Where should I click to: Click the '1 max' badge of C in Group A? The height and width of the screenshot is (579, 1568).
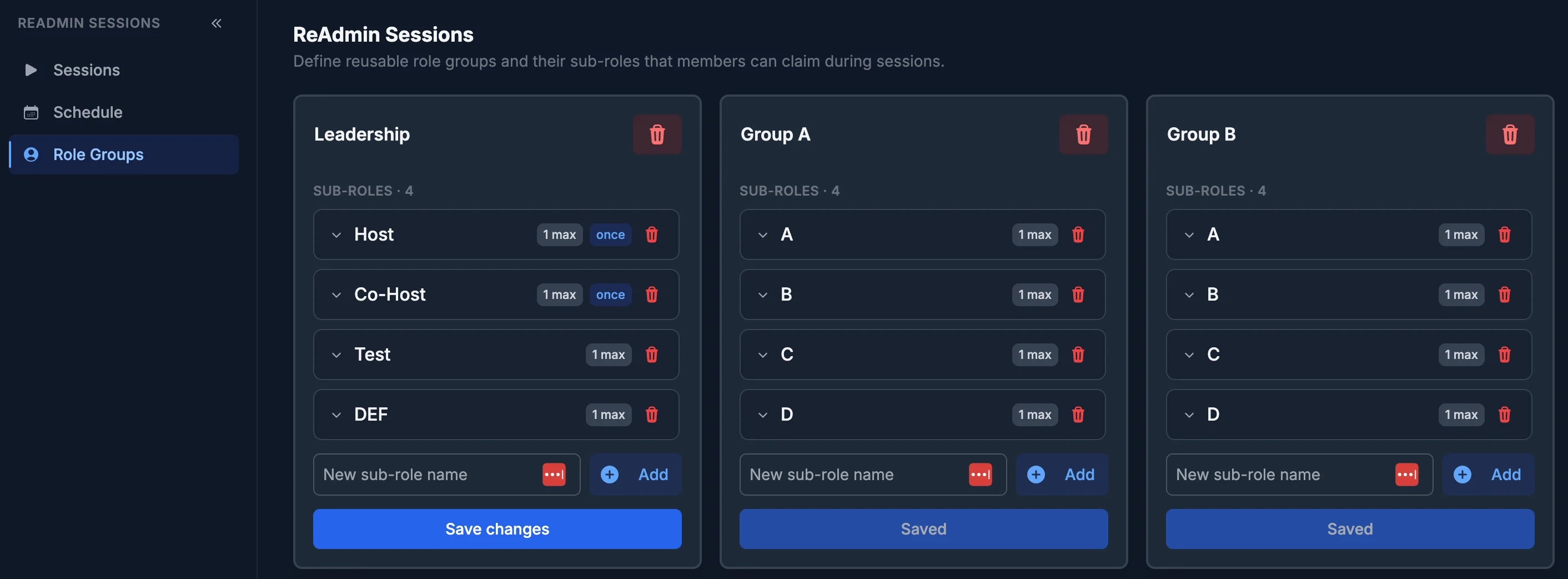coord(1035,355)
